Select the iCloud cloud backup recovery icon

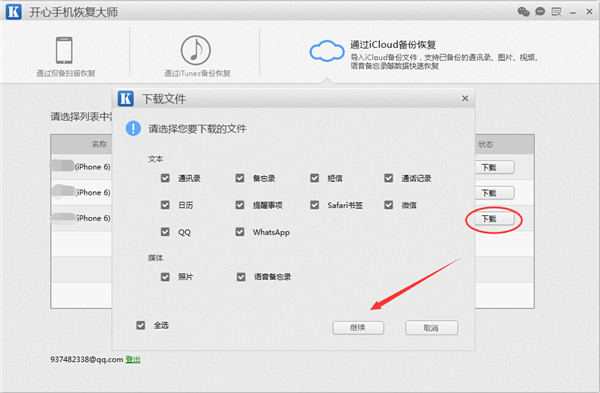tap(326, 51)
